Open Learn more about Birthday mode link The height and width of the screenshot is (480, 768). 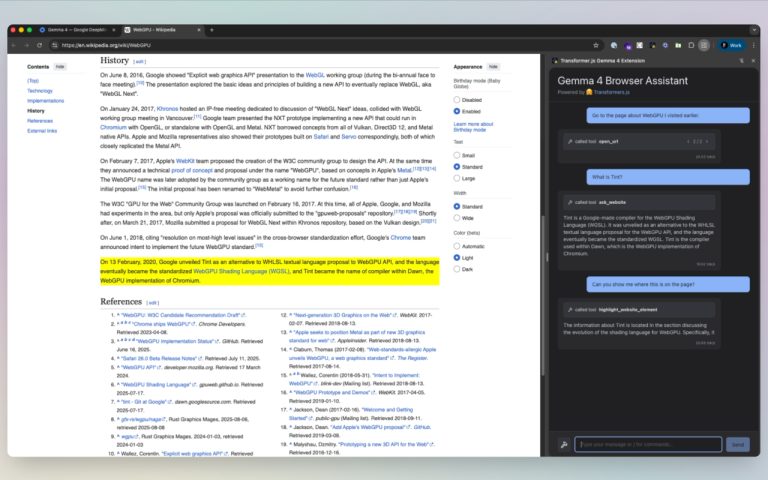(473, 127)
